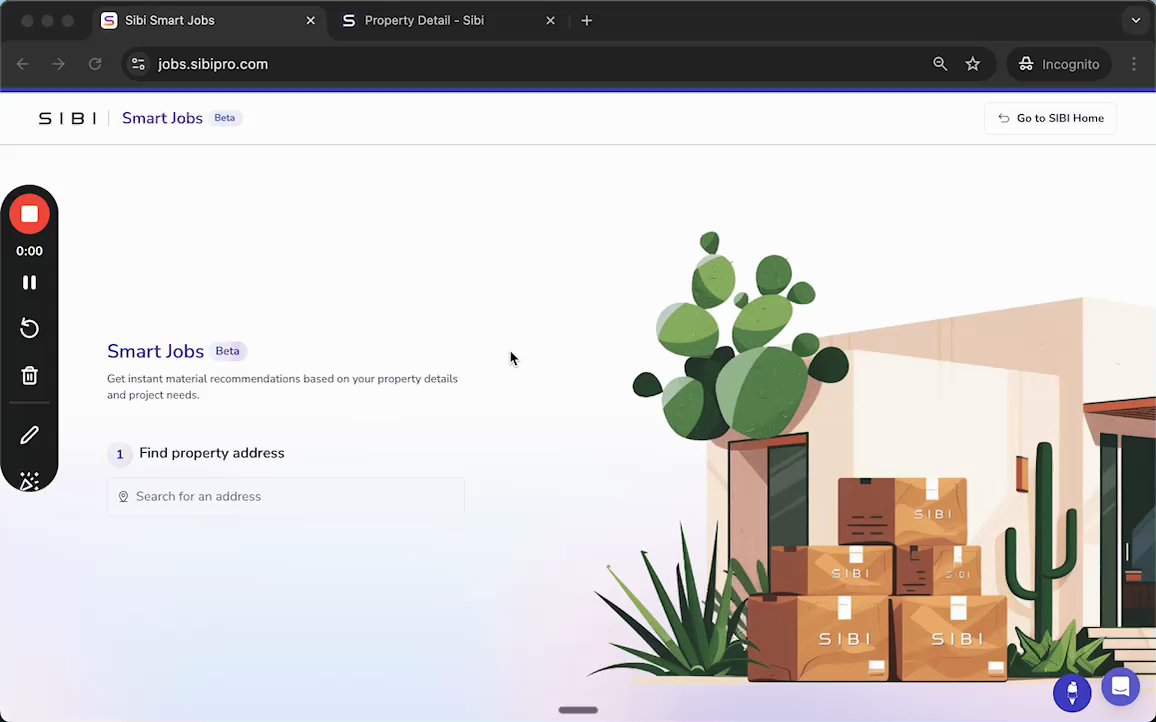
Task: Click the confetti effects icon
Action: 29,481
